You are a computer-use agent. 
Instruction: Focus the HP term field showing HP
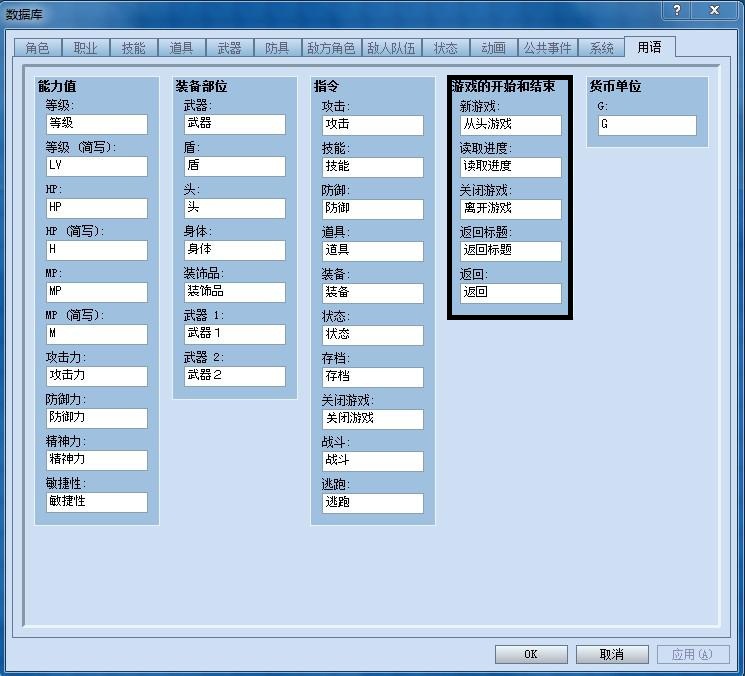coord(97,208)
